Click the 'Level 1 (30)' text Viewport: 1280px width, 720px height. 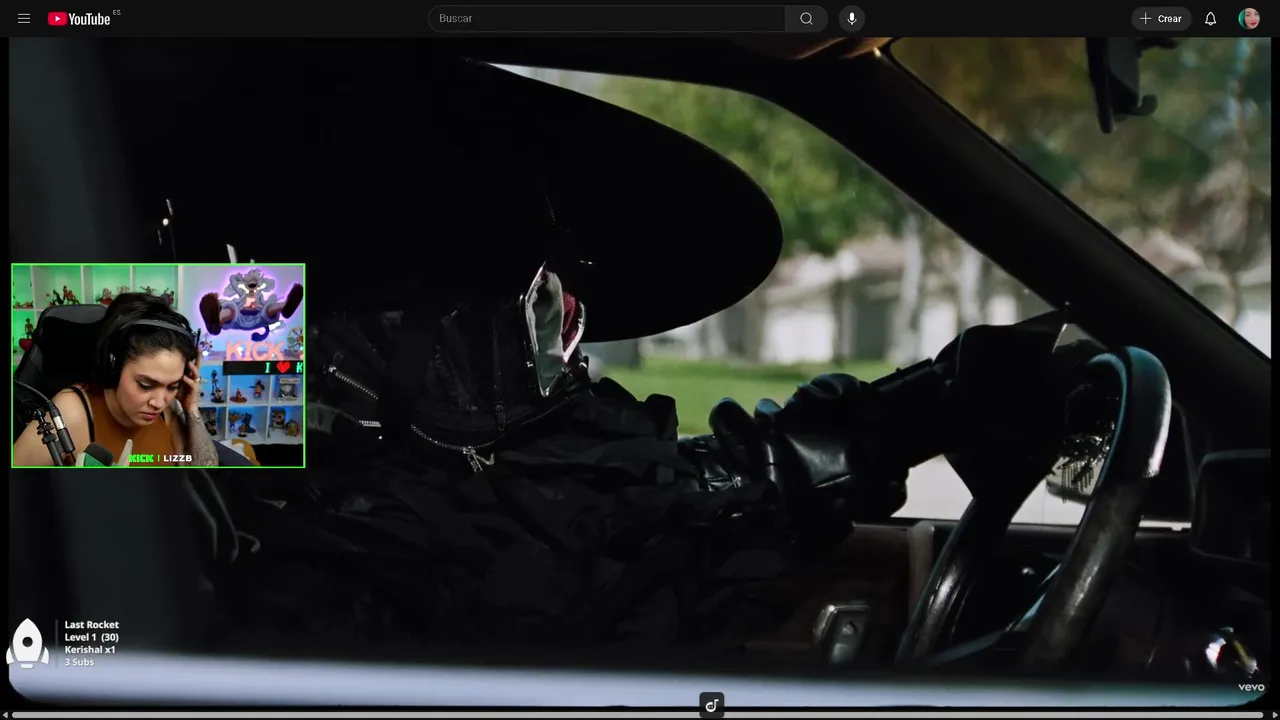click(92, 637)
